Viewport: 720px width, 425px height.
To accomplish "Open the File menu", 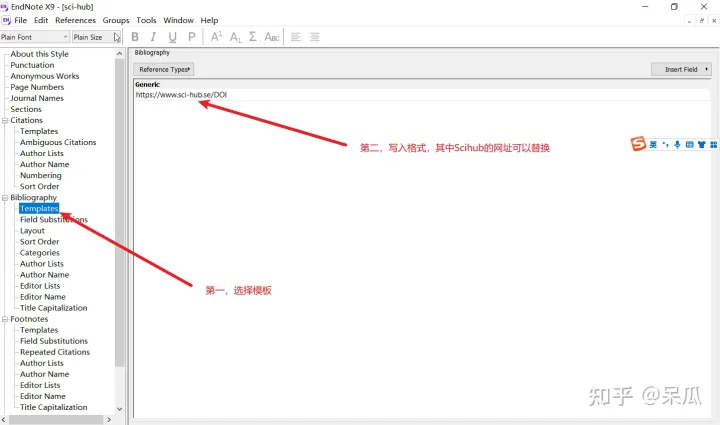I will coord(21,20).
